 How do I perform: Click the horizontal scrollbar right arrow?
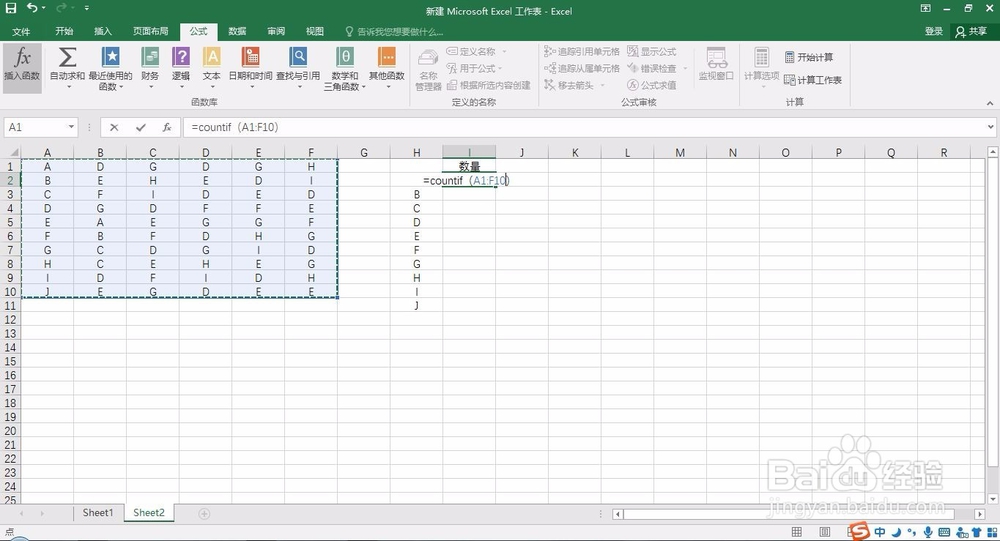[980, 514]
